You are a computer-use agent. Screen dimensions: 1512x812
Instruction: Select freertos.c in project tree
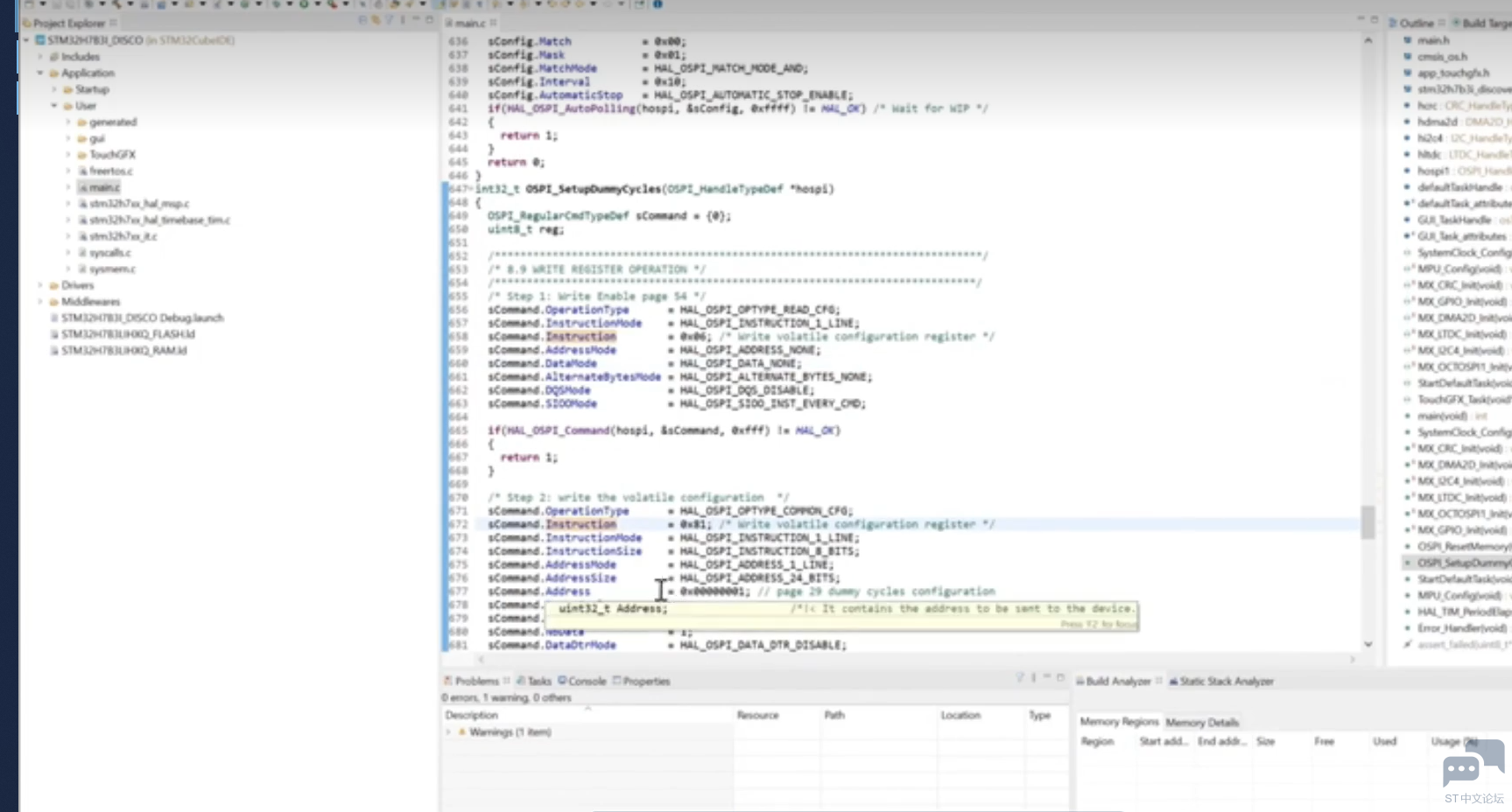coord(110,171)
